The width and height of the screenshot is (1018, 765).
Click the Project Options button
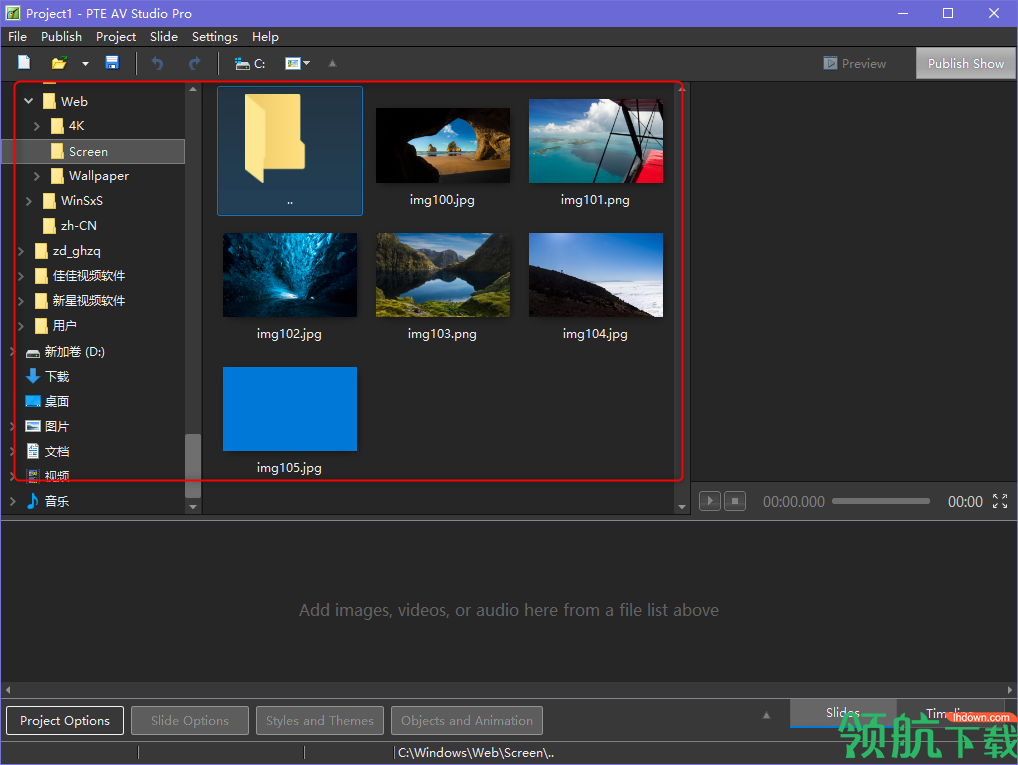(65, 720)
